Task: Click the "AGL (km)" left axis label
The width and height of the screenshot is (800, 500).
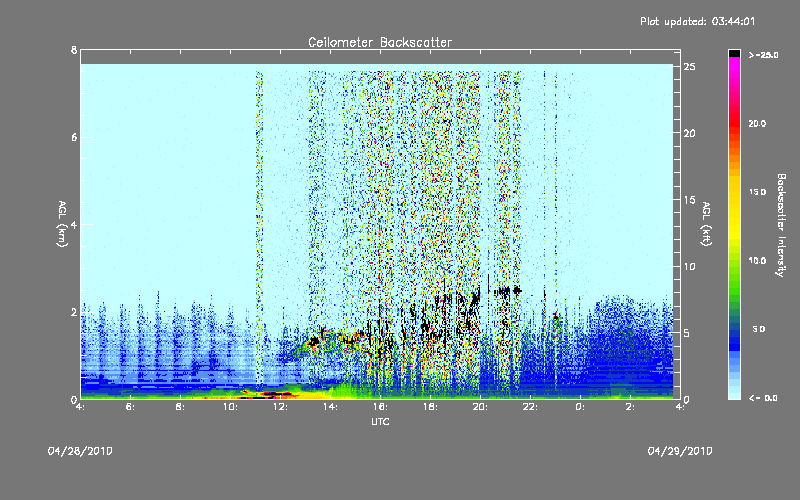Action: click(62, 224)
